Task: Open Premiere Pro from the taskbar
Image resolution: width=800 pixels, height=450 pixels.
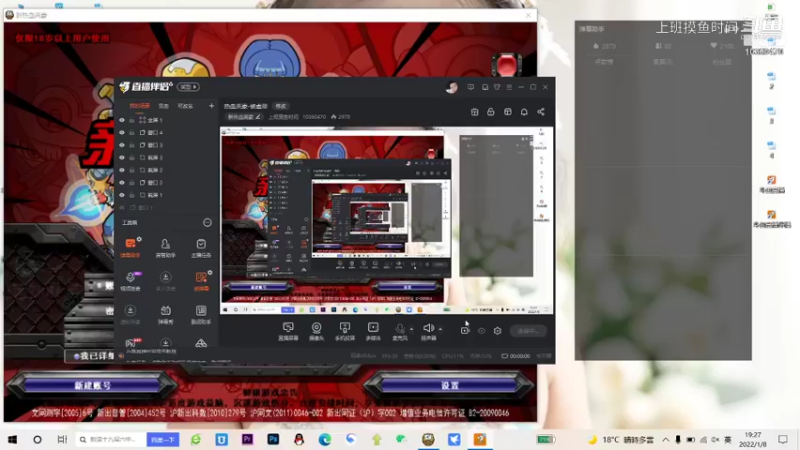Action: click(247, 439)
